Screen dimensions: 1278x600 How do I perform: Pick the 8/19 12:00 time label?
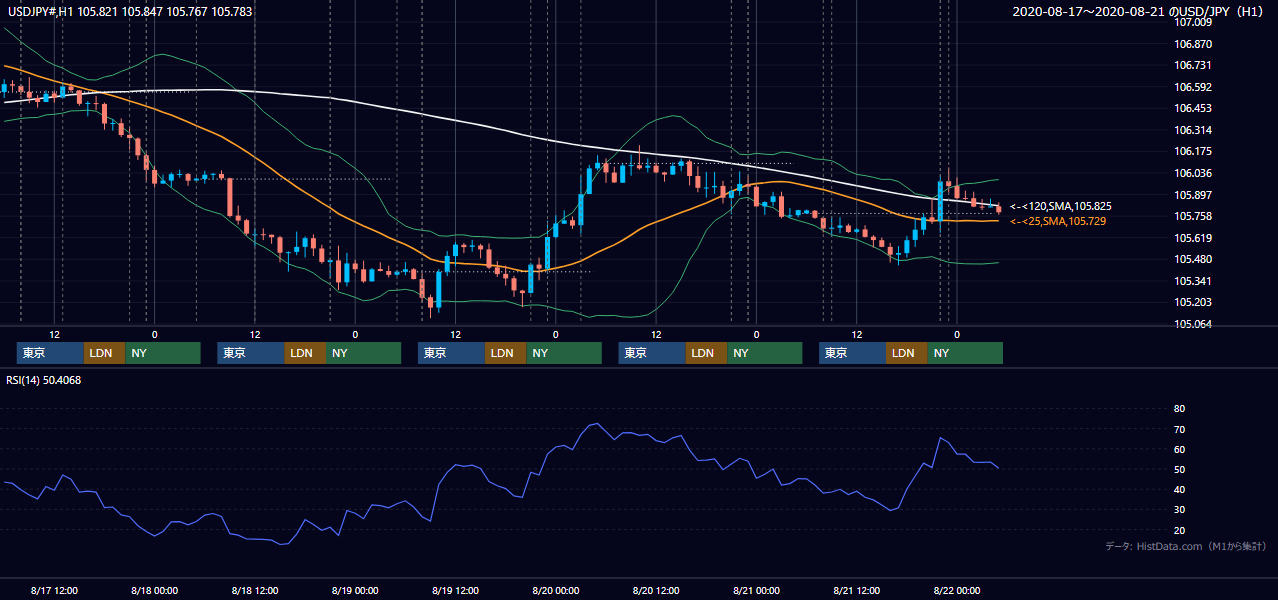coord(455,591)
